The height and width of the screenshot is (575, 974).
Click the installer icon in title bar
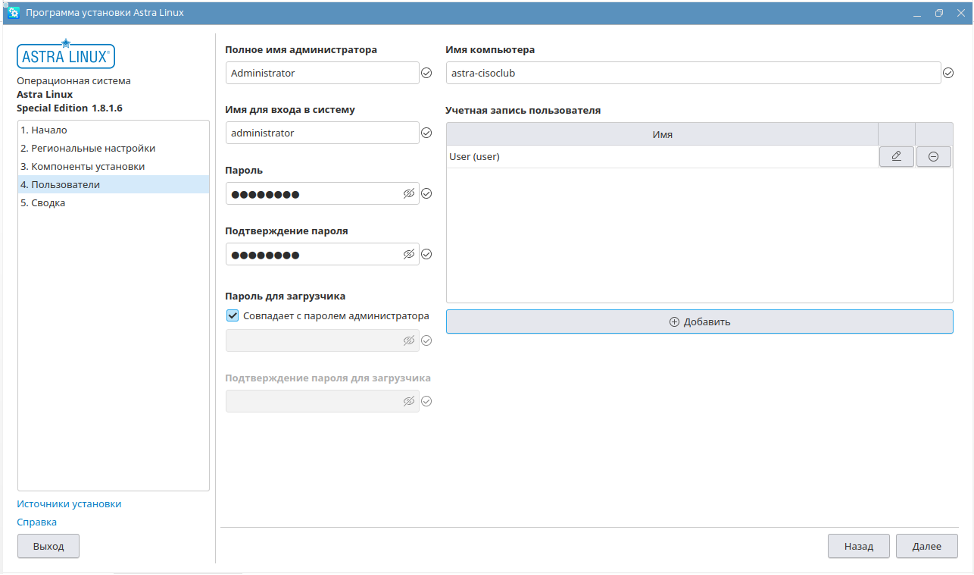pyautogui.click(x=14, y=13)
